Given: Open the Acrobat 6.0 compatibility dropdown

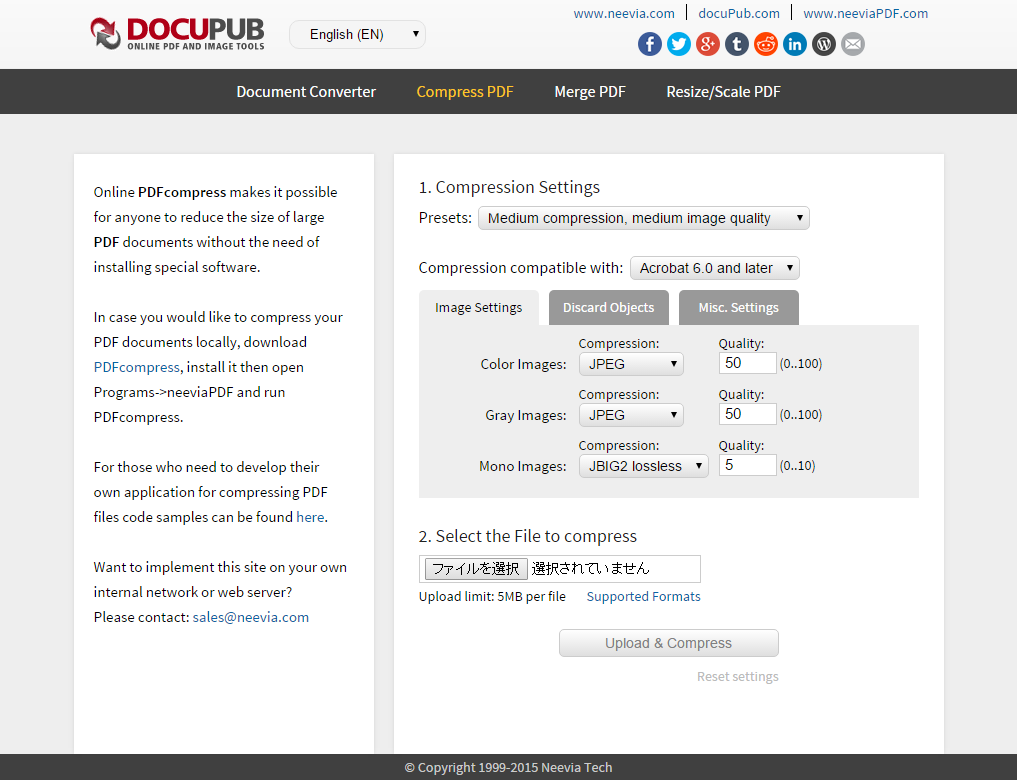Looking at the screenshot, I should tap(715, 268).
